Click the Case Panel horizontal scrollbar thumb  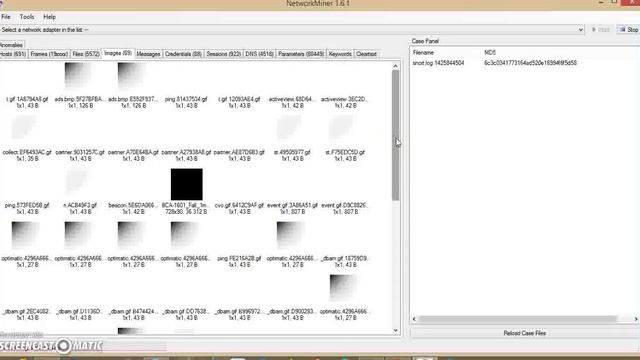(x=518, y=319)
